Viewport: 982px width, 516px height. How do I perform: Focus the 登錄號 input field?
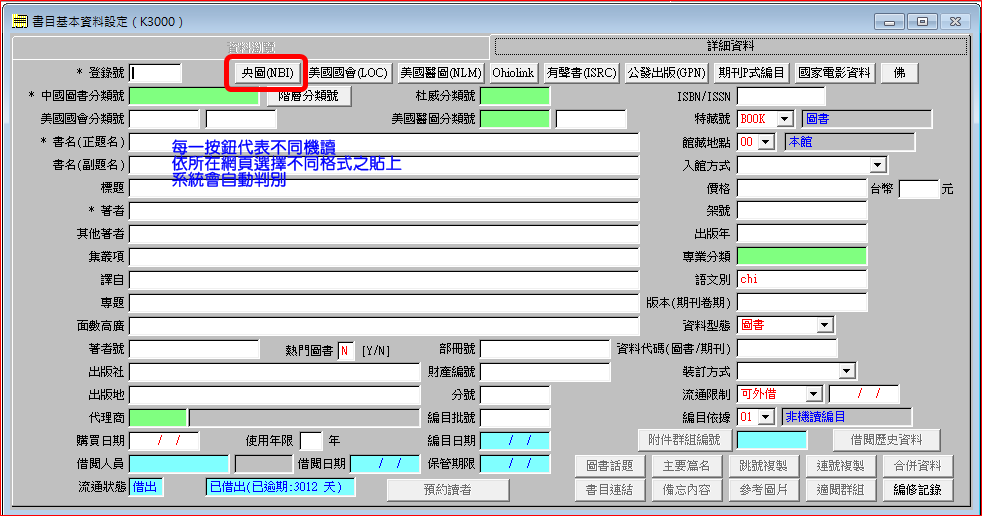coord(156,73)
